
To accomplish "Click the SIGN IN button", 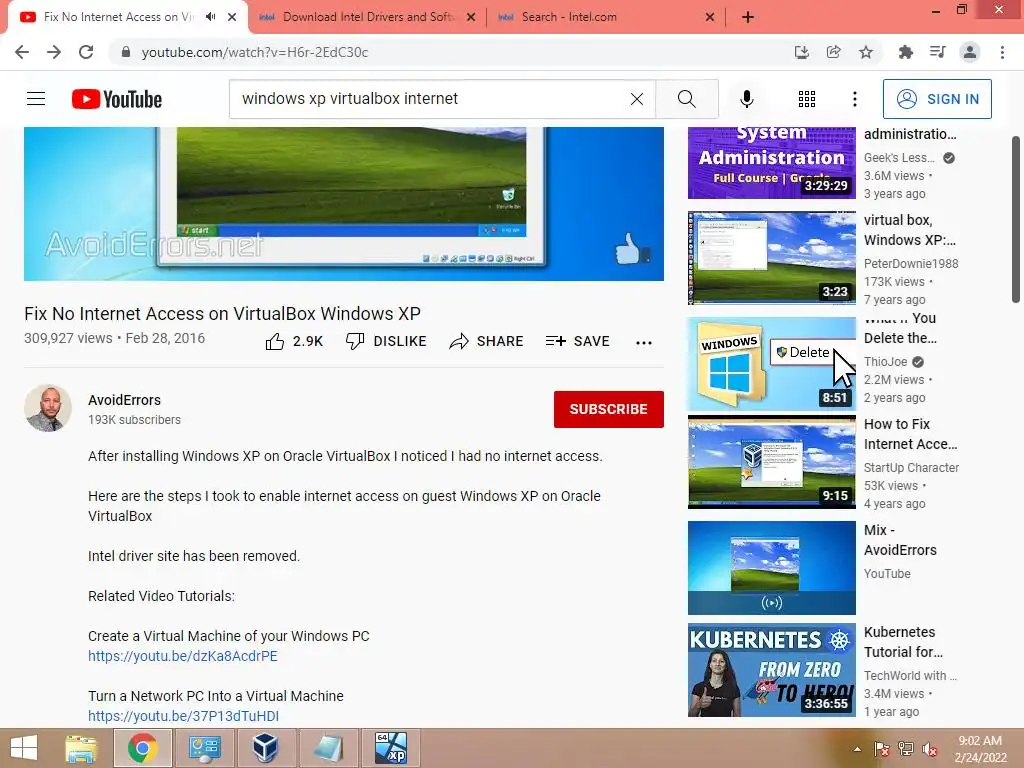I will click(937, 99).
